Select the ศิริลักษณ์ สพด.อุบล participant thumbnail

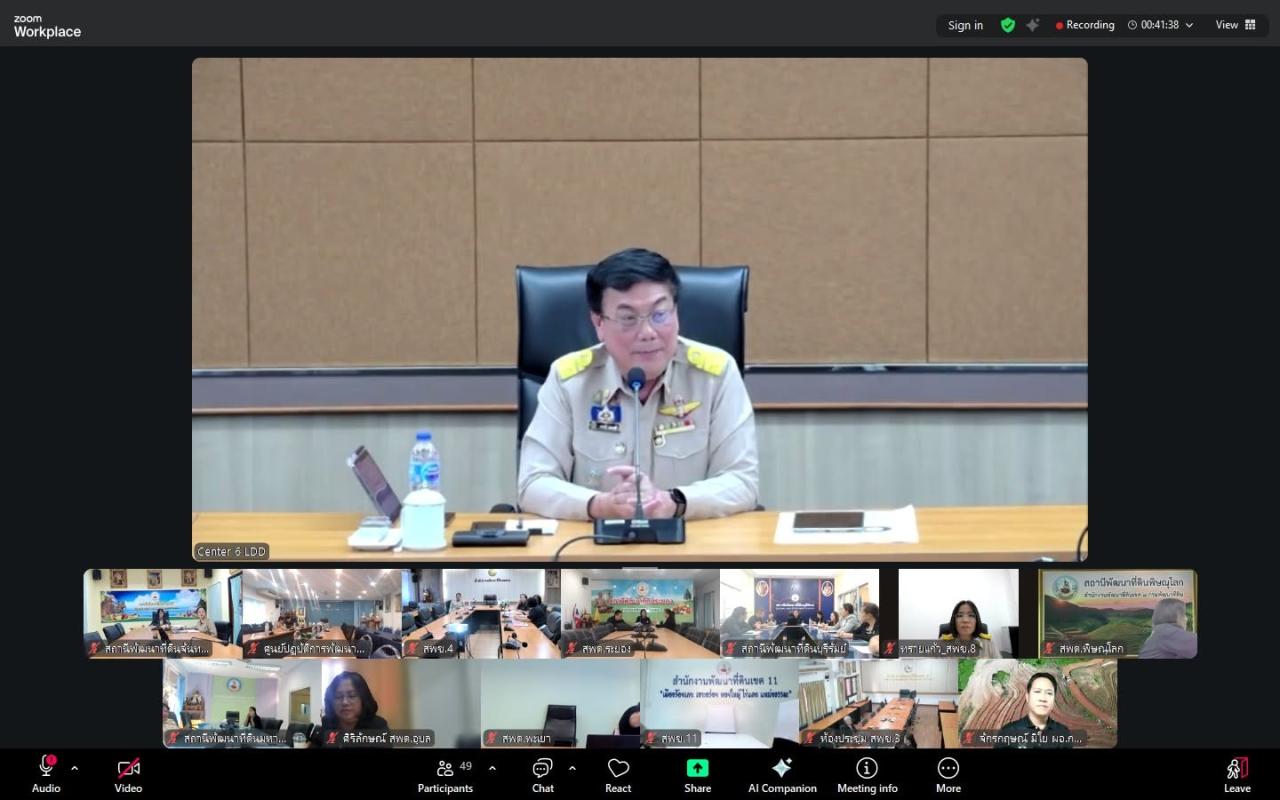[401, 703]
